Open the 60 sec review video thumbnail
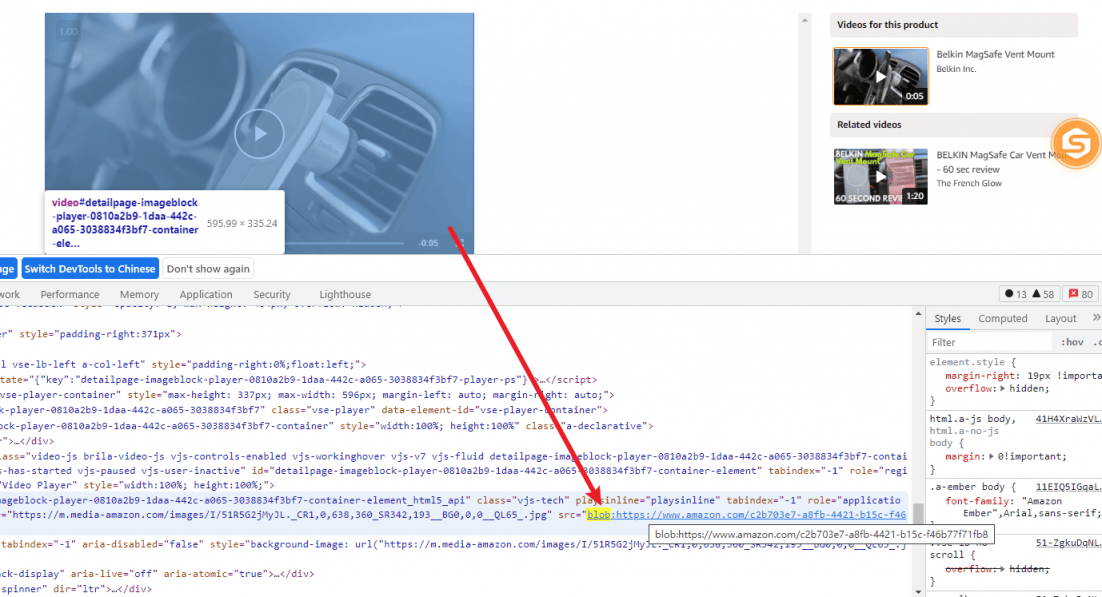1102x597 pixels. coord(881,176)
